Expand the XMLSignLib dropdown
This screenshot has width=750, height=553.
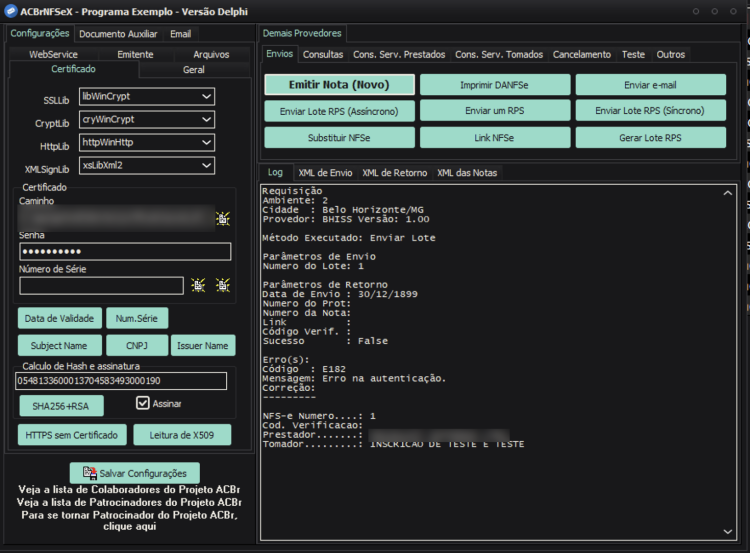coord(147,166)
